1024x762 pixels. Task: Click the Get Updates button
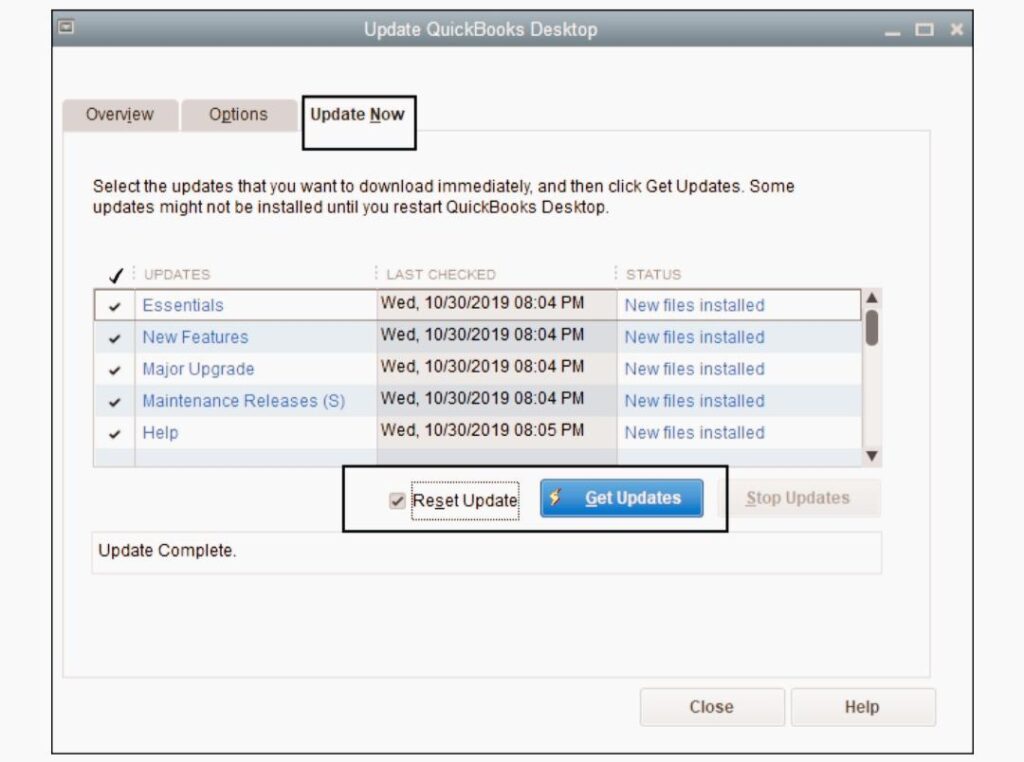pyautogui.click(x=622, y=498)
